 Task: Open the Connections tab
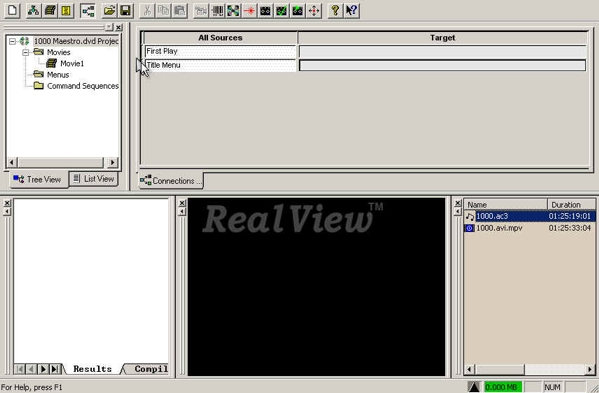(x=170, y=181)
